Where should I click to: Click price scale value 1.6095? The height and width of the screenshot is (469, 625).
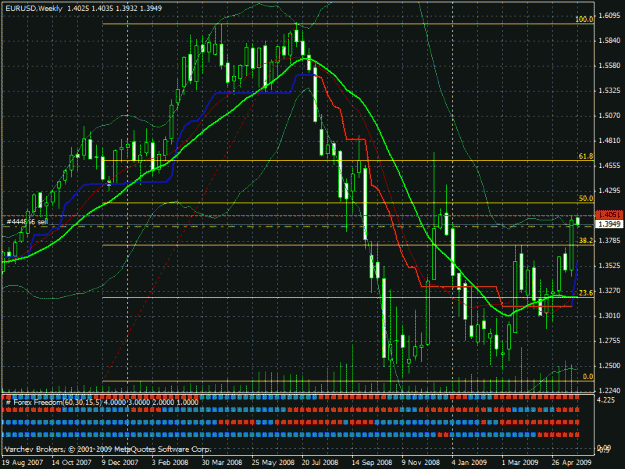[x=610, y=16]
